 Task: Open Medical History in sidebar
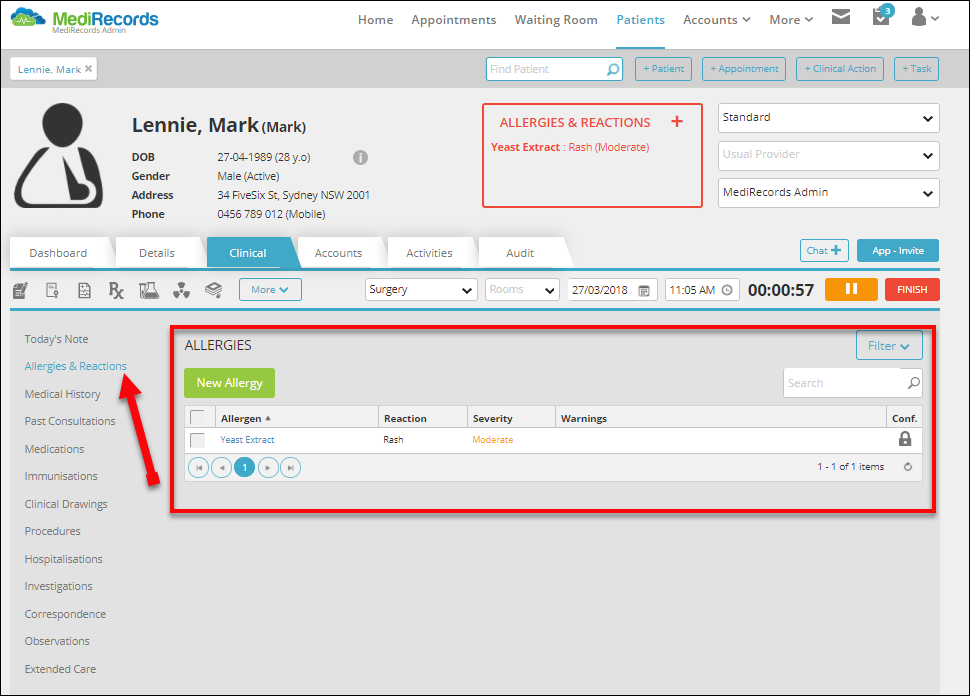tap(62, 394)
